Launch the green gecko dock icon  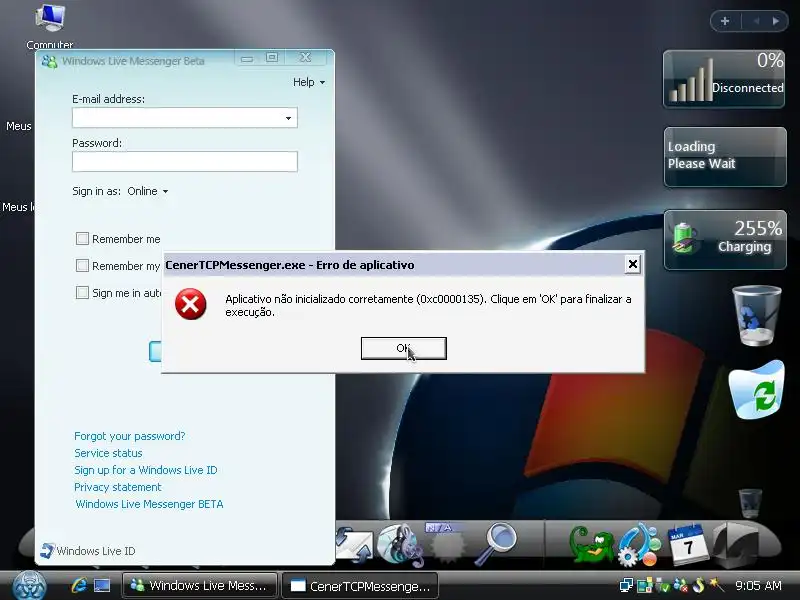click(591, 544)
